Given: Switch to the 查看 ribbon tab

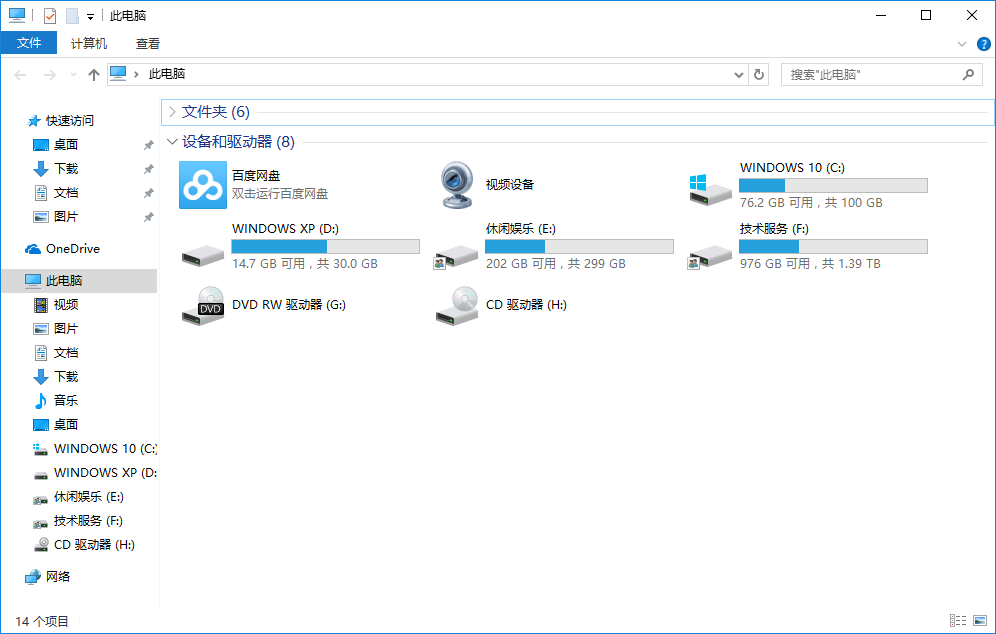Looking at the screenshot, I should click(148, 44).
